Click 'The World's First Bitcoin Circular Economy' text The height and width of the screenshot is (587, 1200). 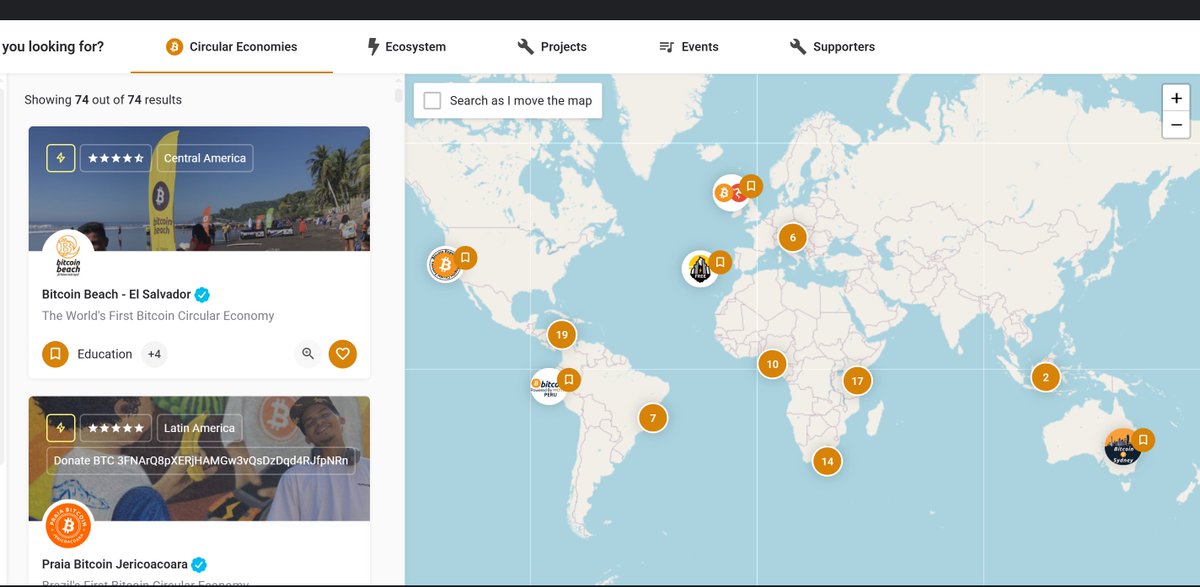tap(158, 316)
